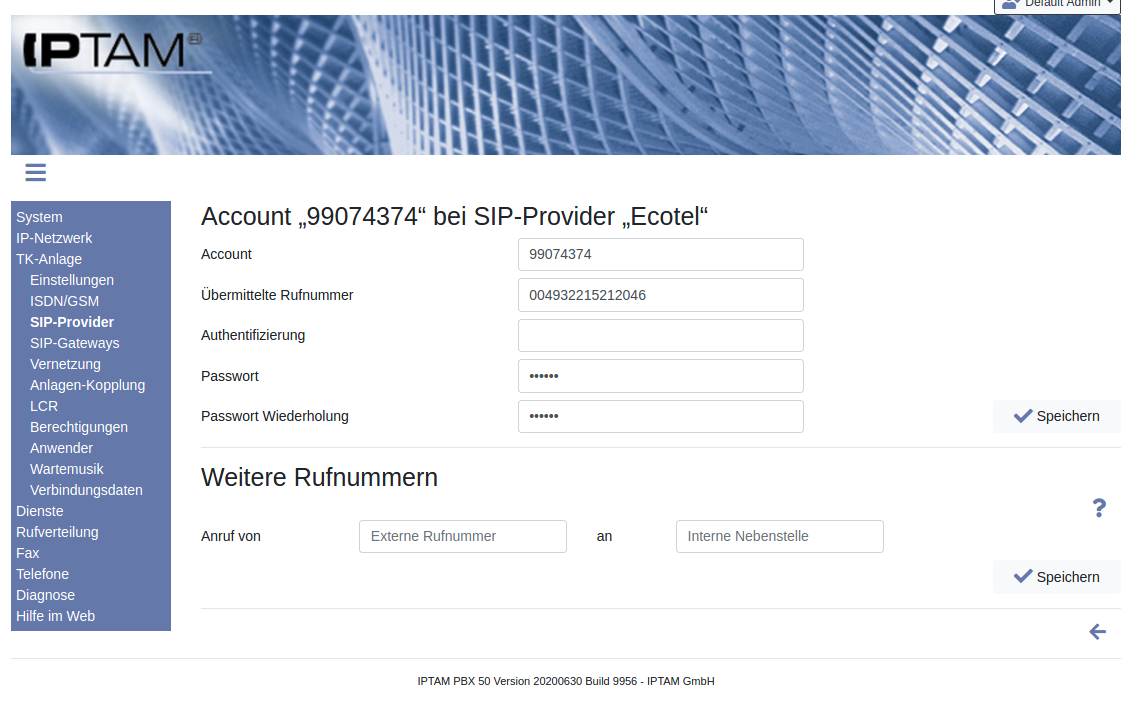The width and height of the screenshot is (1144, 709).
Task: Go to the SIP-Gateways page
Action: coord(74,343)
